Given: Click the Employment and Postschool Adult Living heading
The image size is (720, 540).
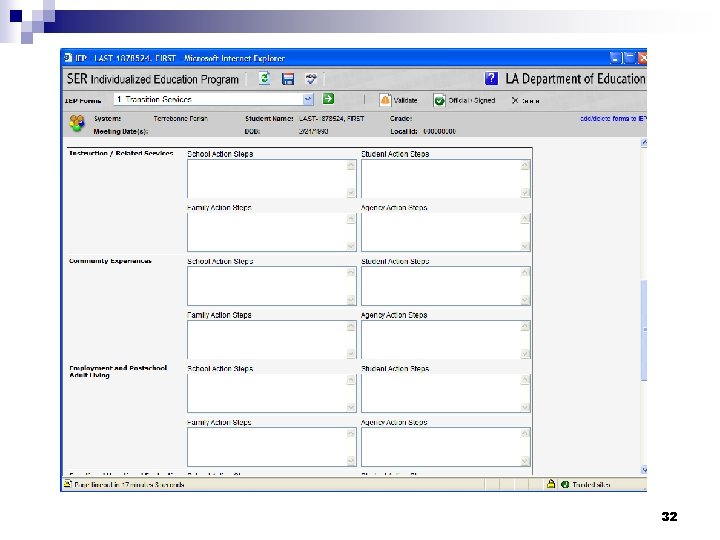Looking at the screenshot, I should (x=118, y=371).
